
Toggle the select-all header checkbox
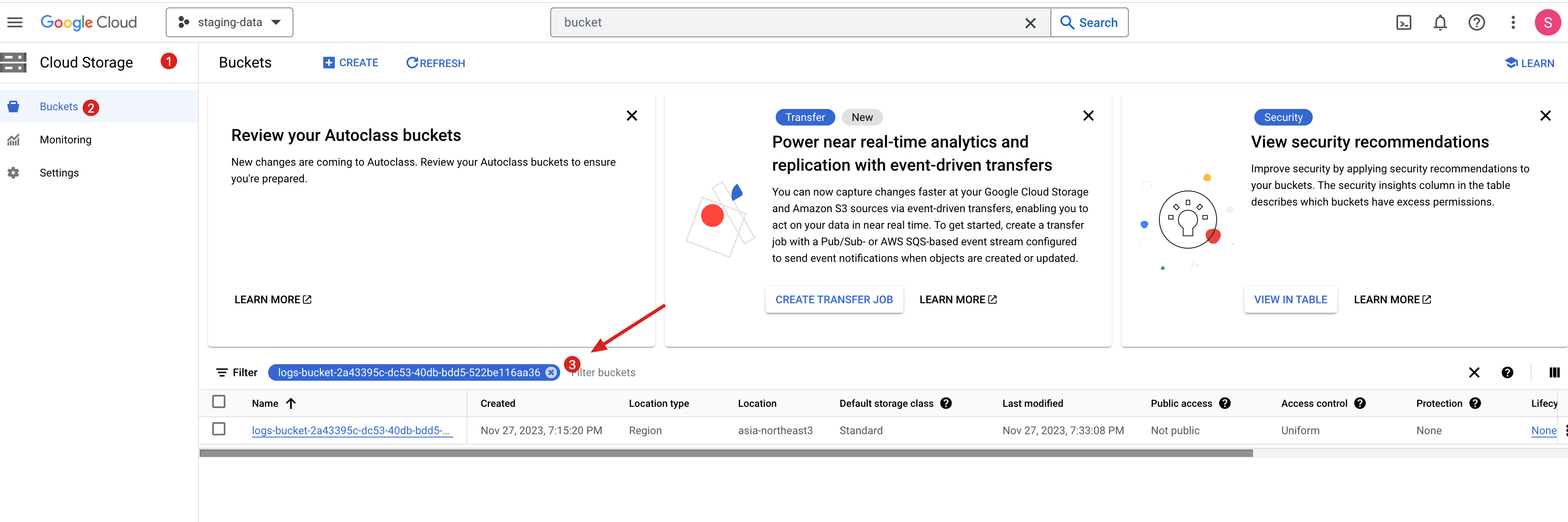[219, 401]
